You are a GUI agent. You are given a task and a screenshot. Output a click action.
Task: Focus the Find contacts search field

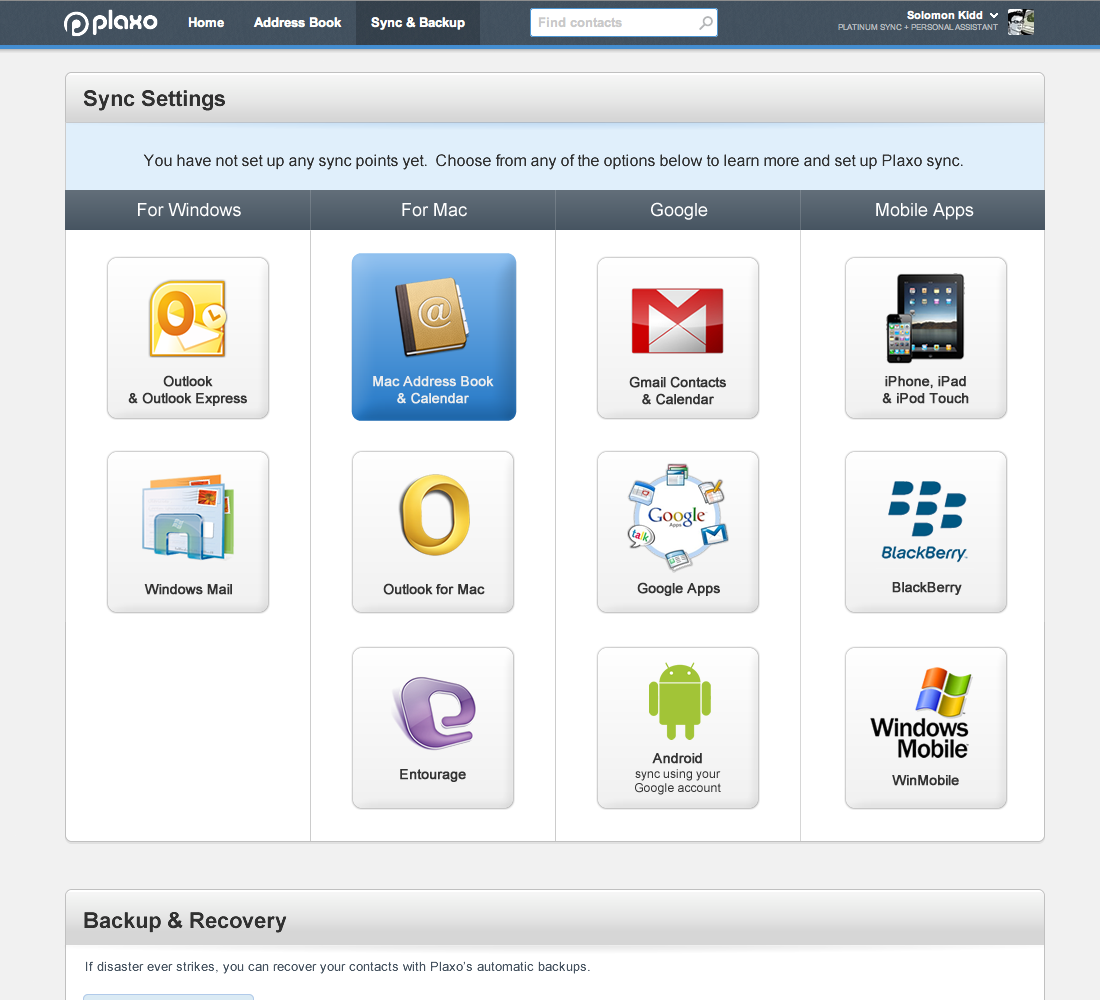click(x=624, y=22)
